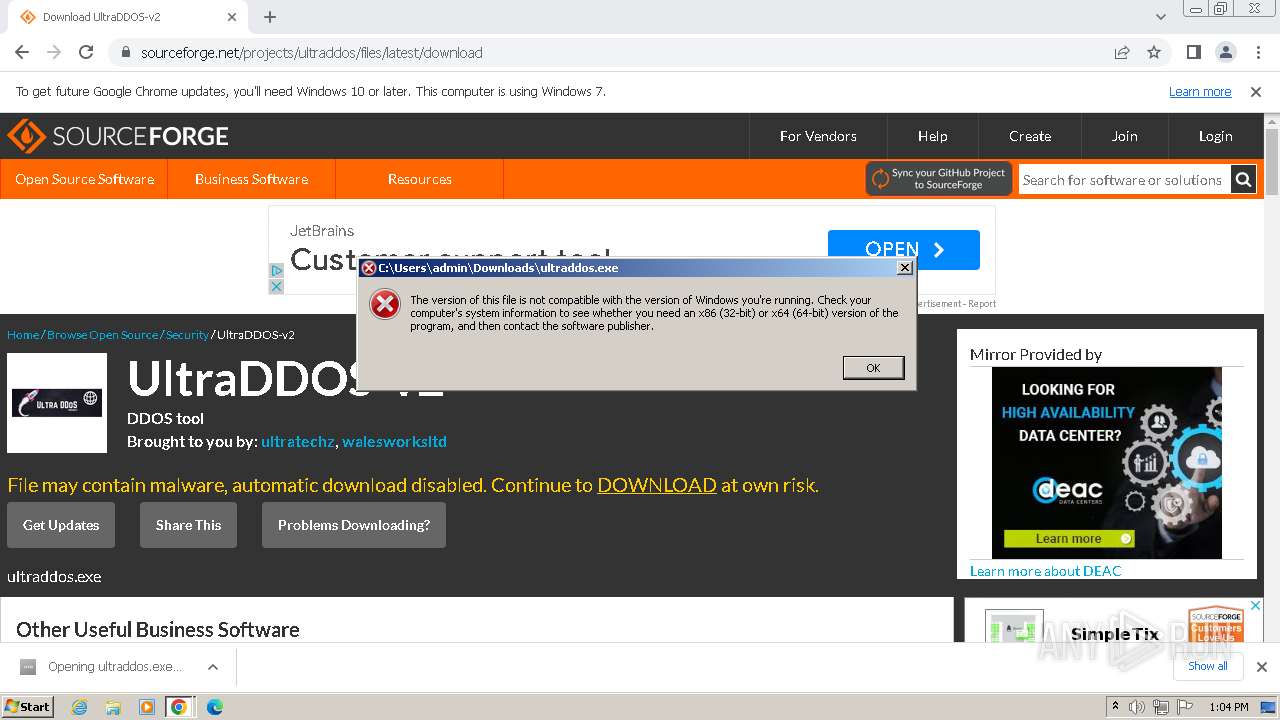Click the DEAC data center ad image
1280x720 pixels.
tap(1107, 462)
